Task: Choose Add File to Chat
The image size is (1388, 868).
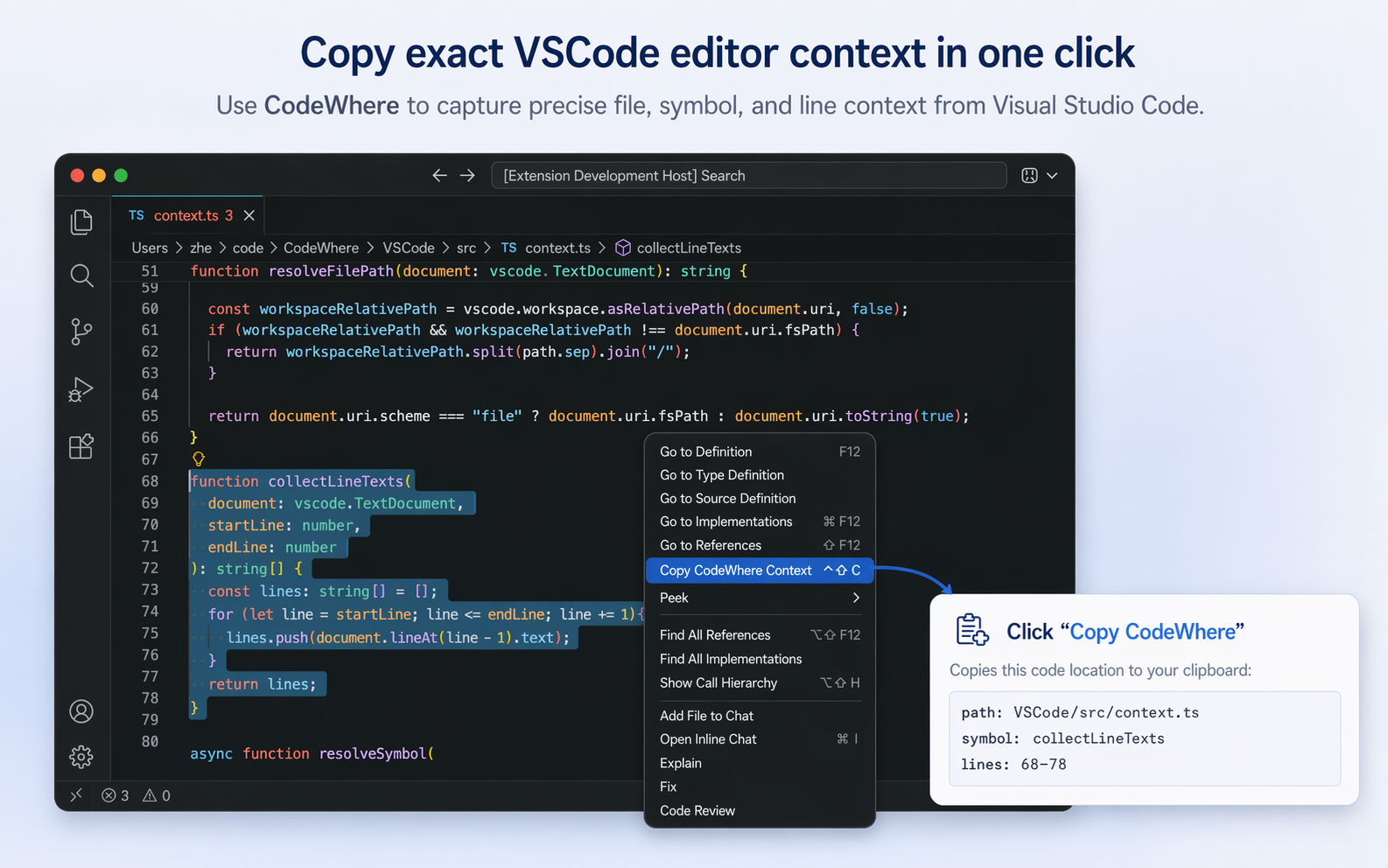Action: pyautogui.click(x=760, y=716)
